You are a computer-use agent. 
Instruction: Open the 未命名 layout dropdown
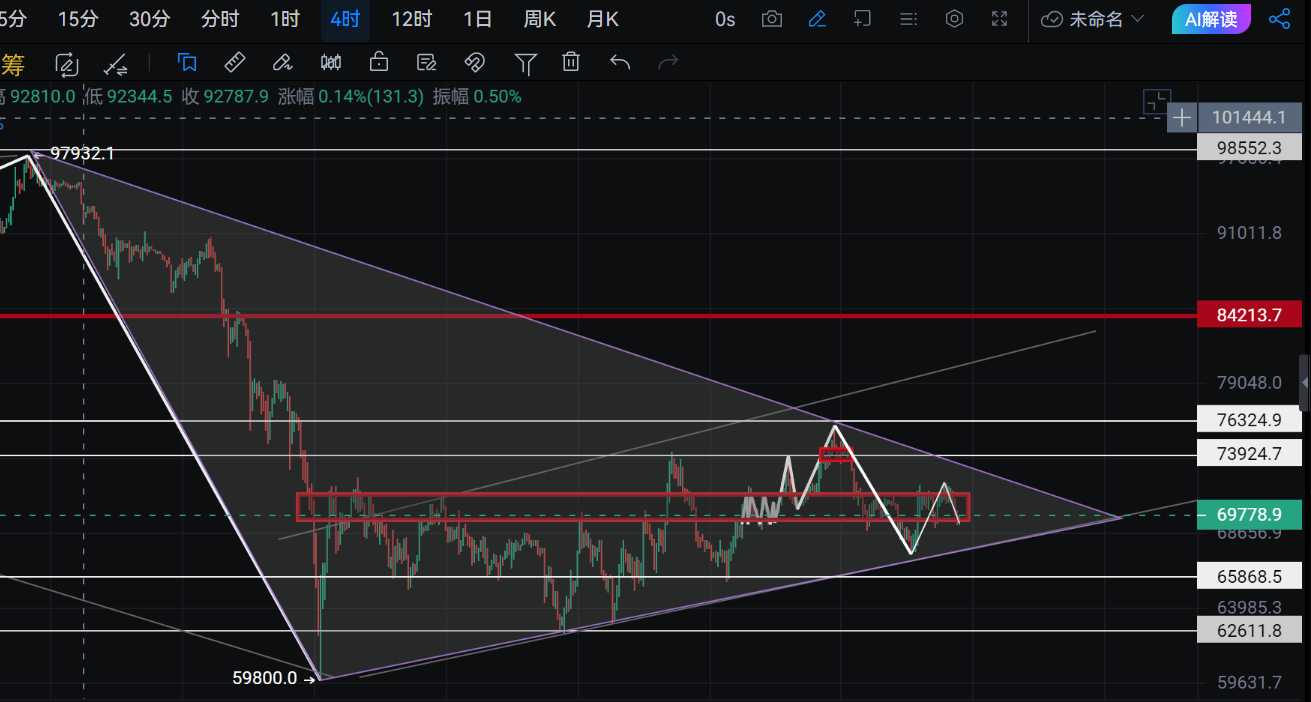click(1093, 19)
